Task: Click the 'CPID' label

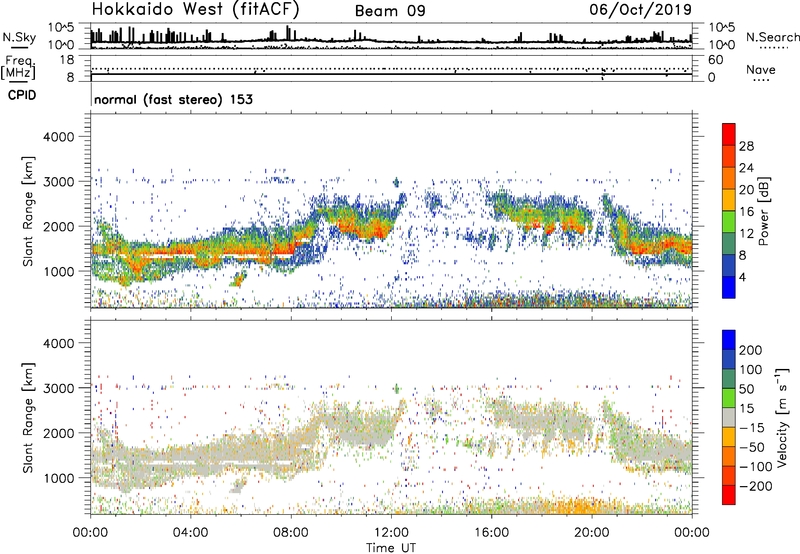Action: [x=21, y=95]
